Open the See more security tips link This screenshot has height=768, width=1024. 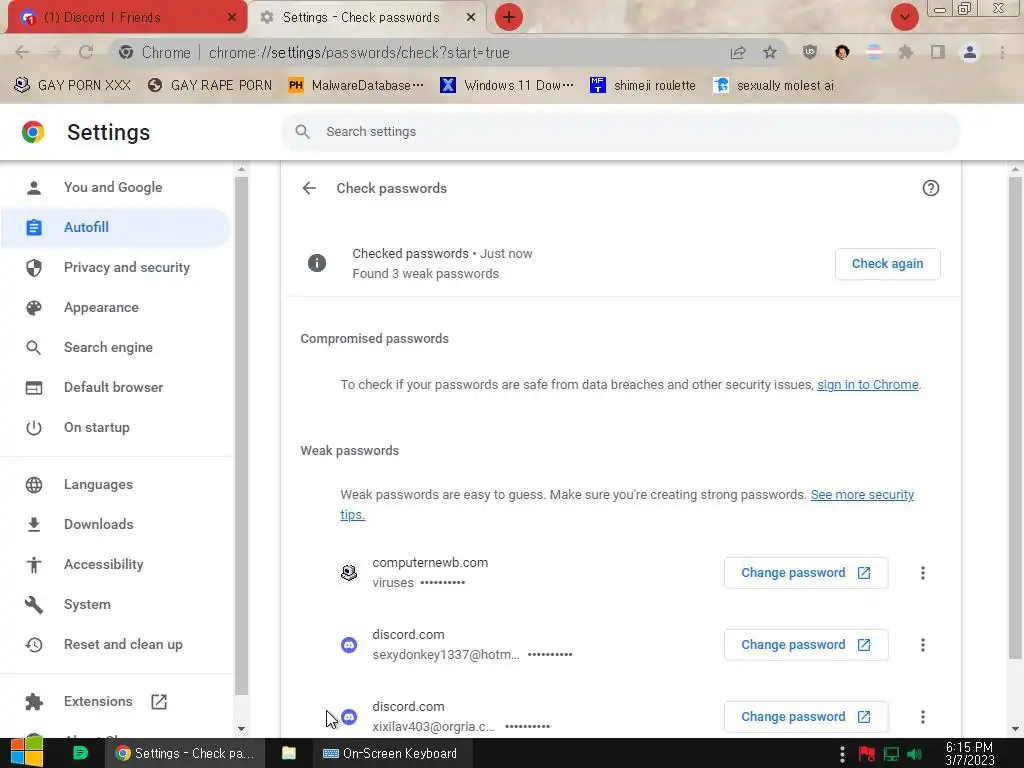(862, 495)
